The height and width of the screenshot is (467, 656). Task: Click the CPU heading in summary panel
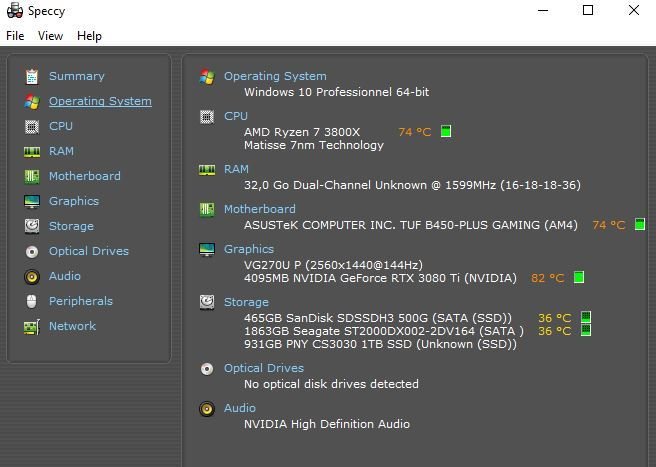[236, 116]
